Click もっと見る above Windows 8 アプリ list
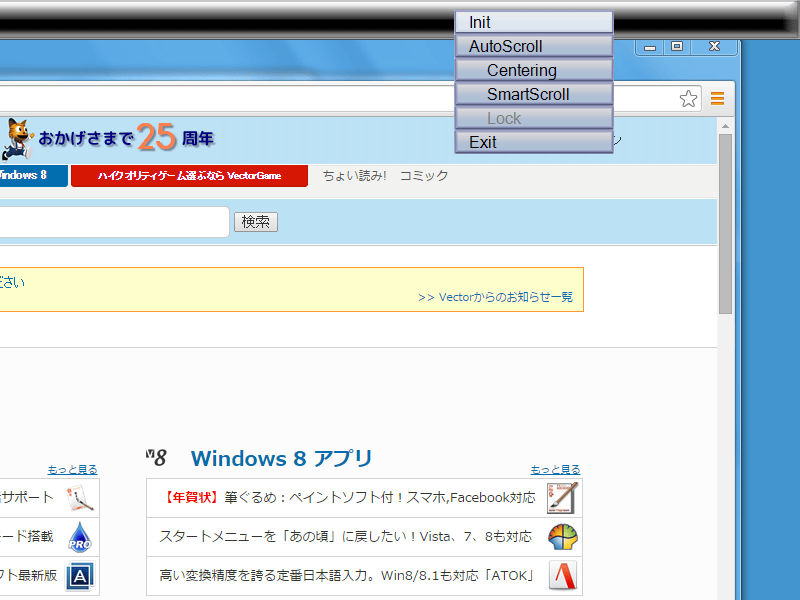The height and width of the screenshot is (600, 800). tap(555, 469)
